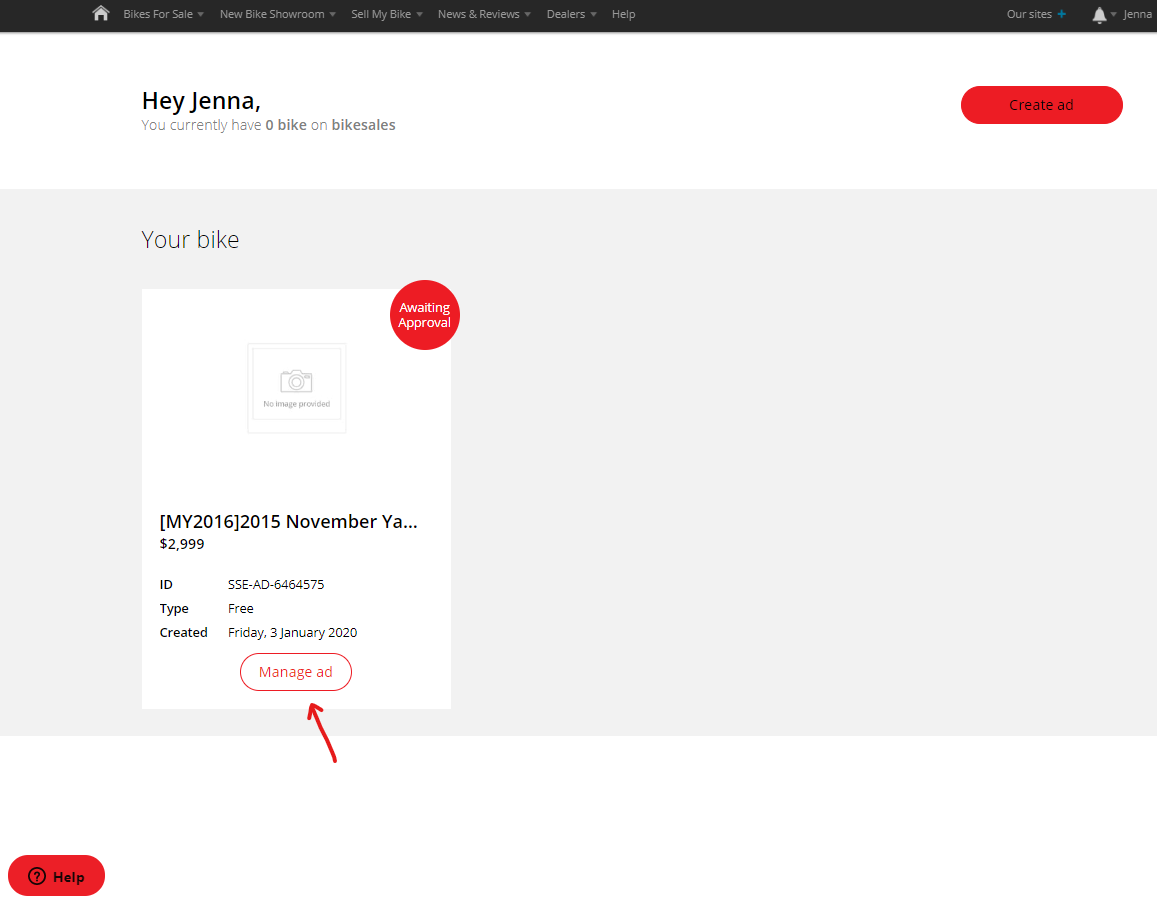Click the bikesales text in the subtitle
Screen dimensions: 1157x900
[x=364, y=125]
